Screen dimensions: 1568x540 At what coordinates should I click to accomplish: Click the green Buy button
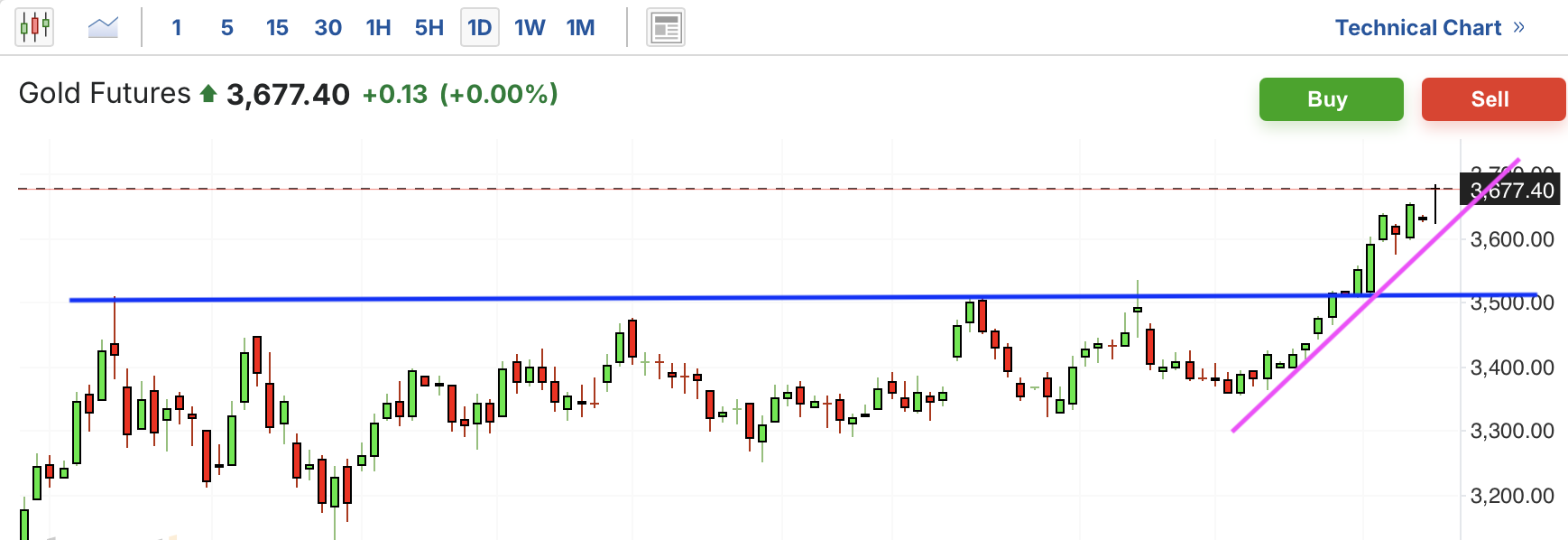[x=1332, y=99]
